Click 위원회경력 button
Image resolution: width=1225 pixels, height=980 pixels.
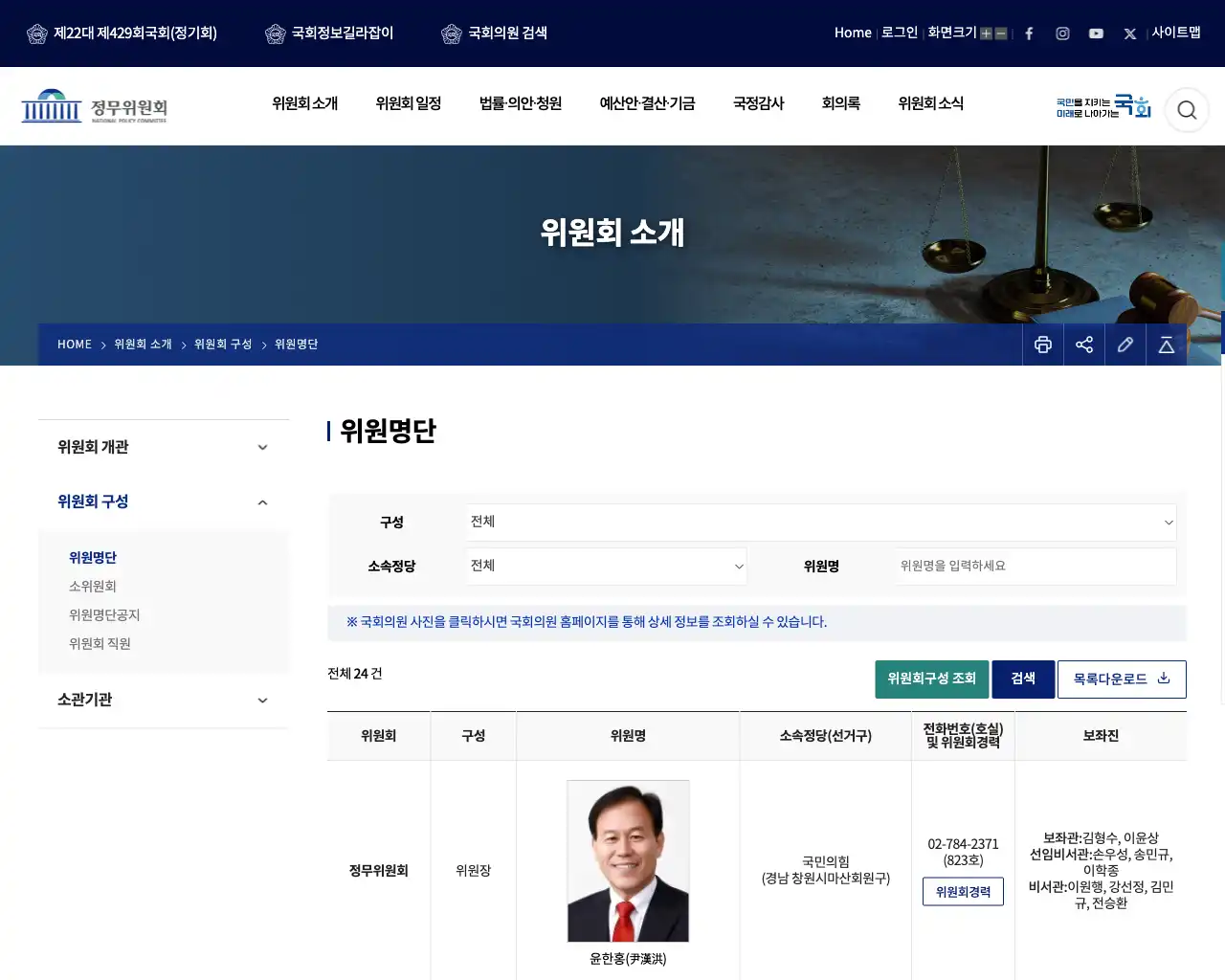[x=963, y=892]
